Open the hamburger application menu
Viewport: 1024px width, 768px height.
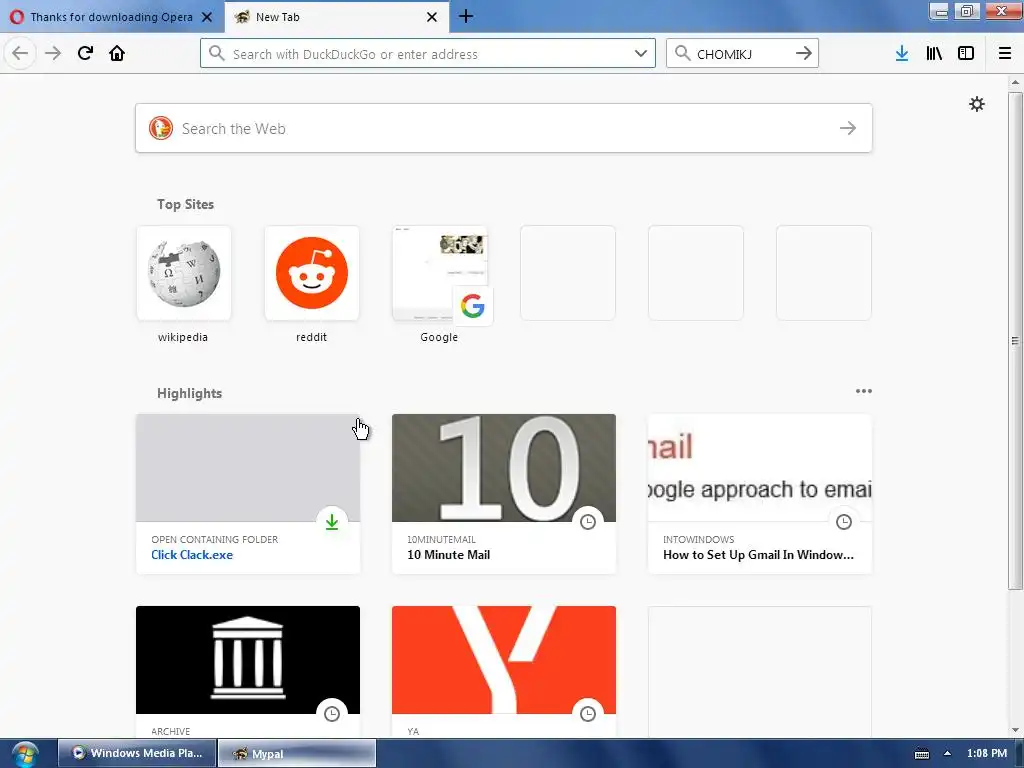coord(1004,53)
